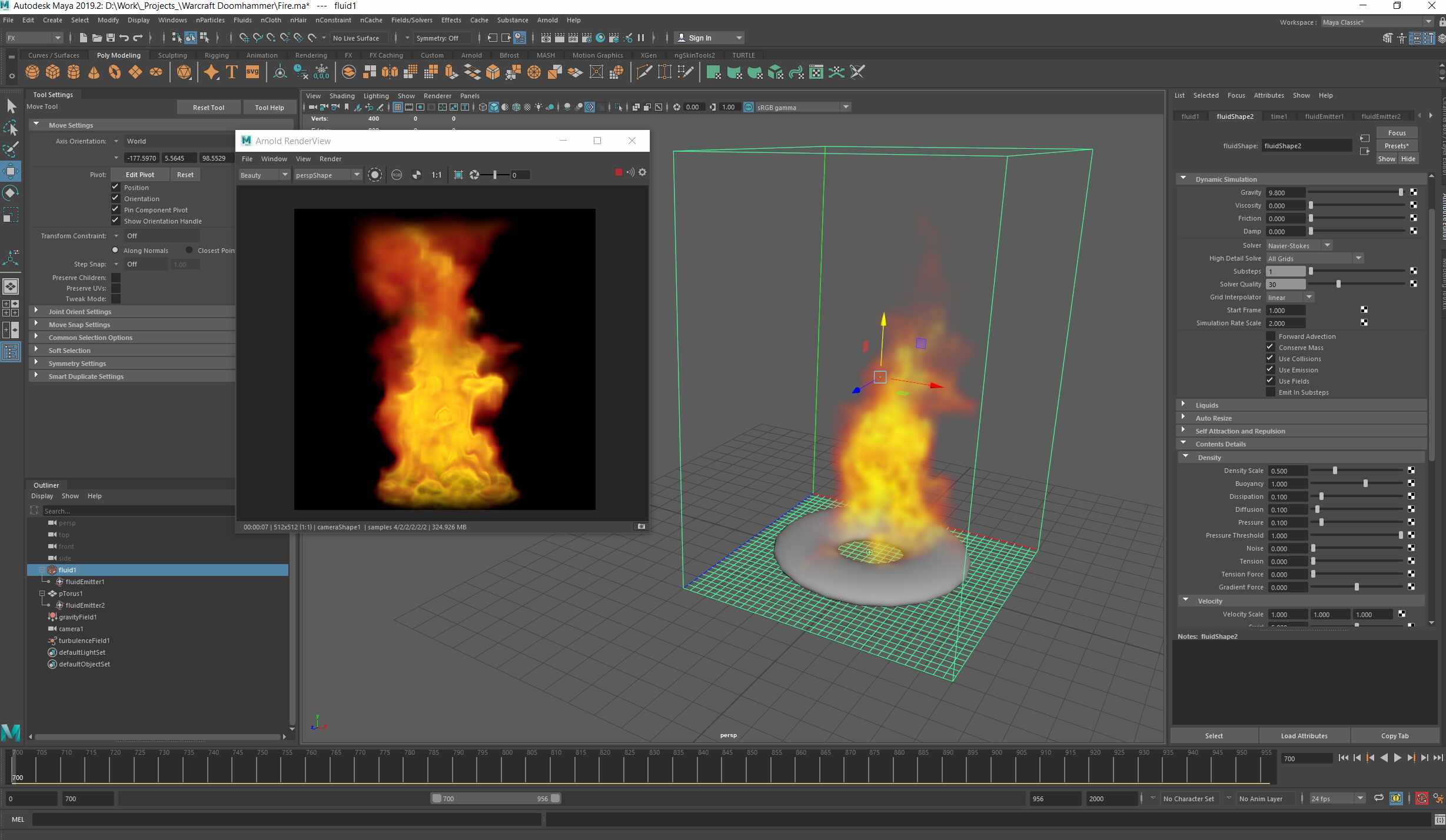
Task: Open the Fluids menu
Action: point(242,19)
